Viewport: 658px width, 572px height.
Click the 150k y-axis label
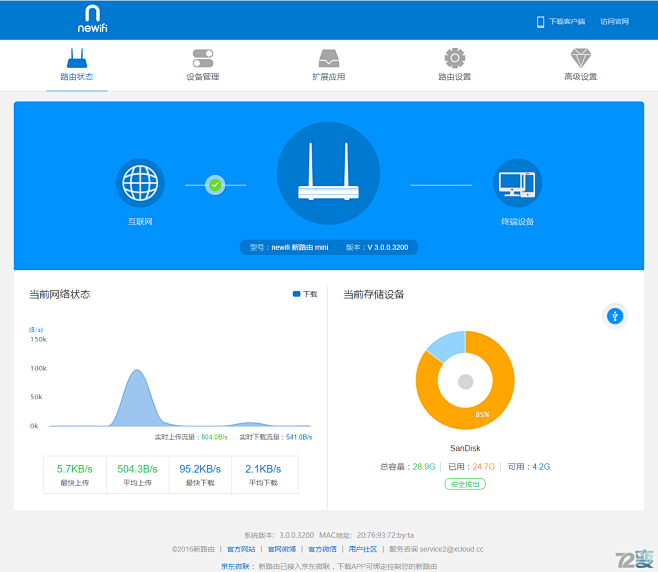coord(38,340)
